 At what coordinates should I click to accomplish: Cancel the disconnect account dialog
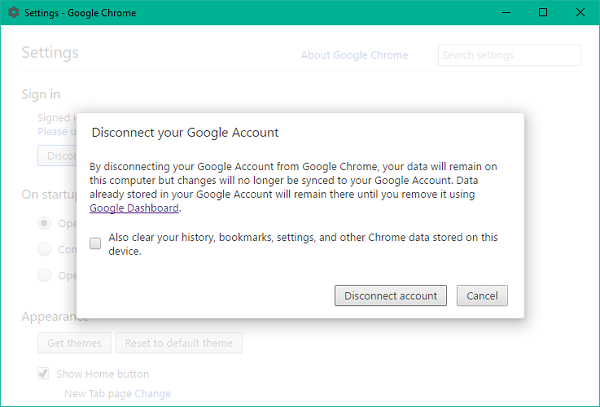(x=482, y=295)
